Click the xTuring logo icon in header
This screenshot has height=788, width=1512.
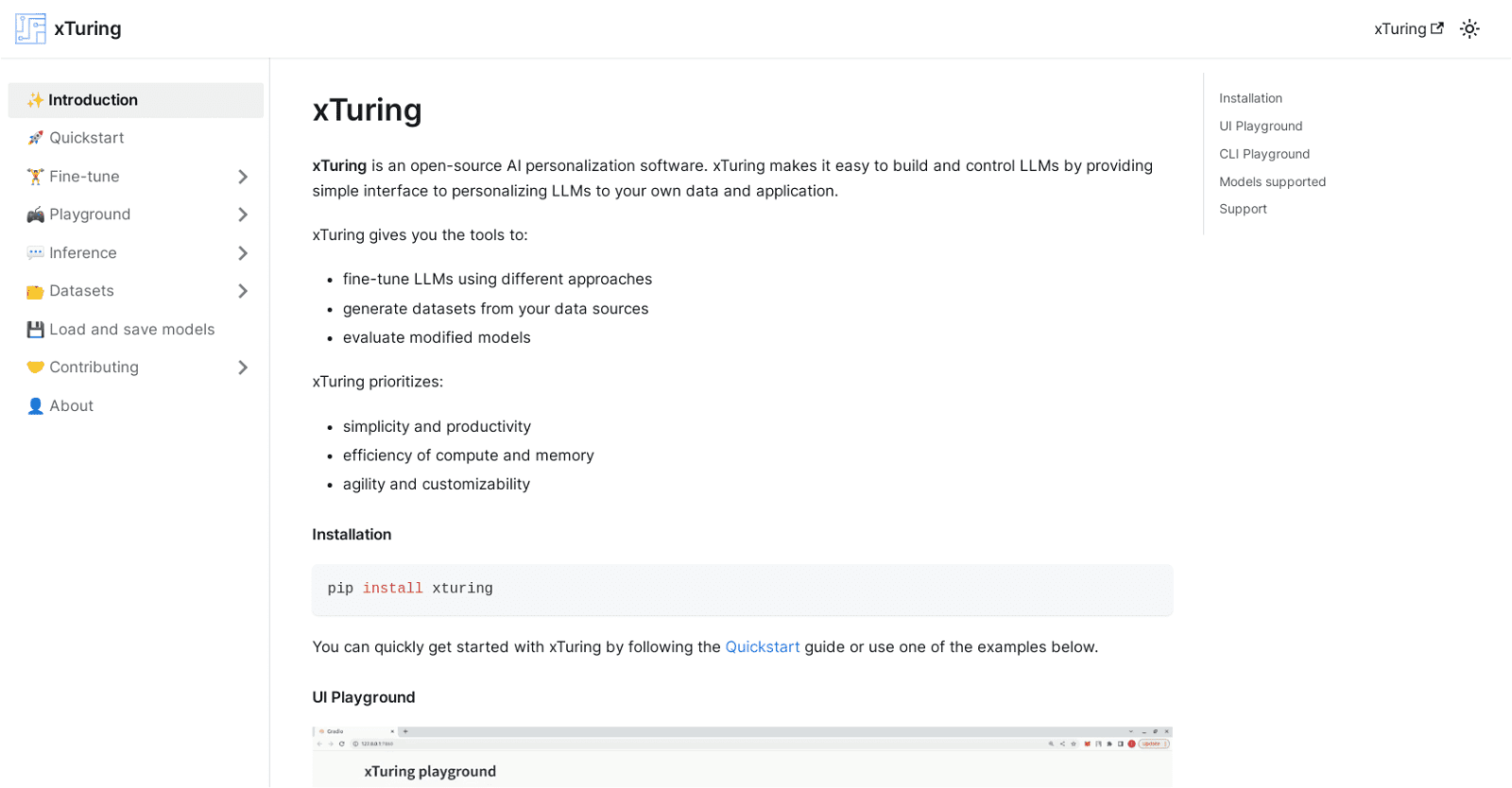tap(30, 28)
